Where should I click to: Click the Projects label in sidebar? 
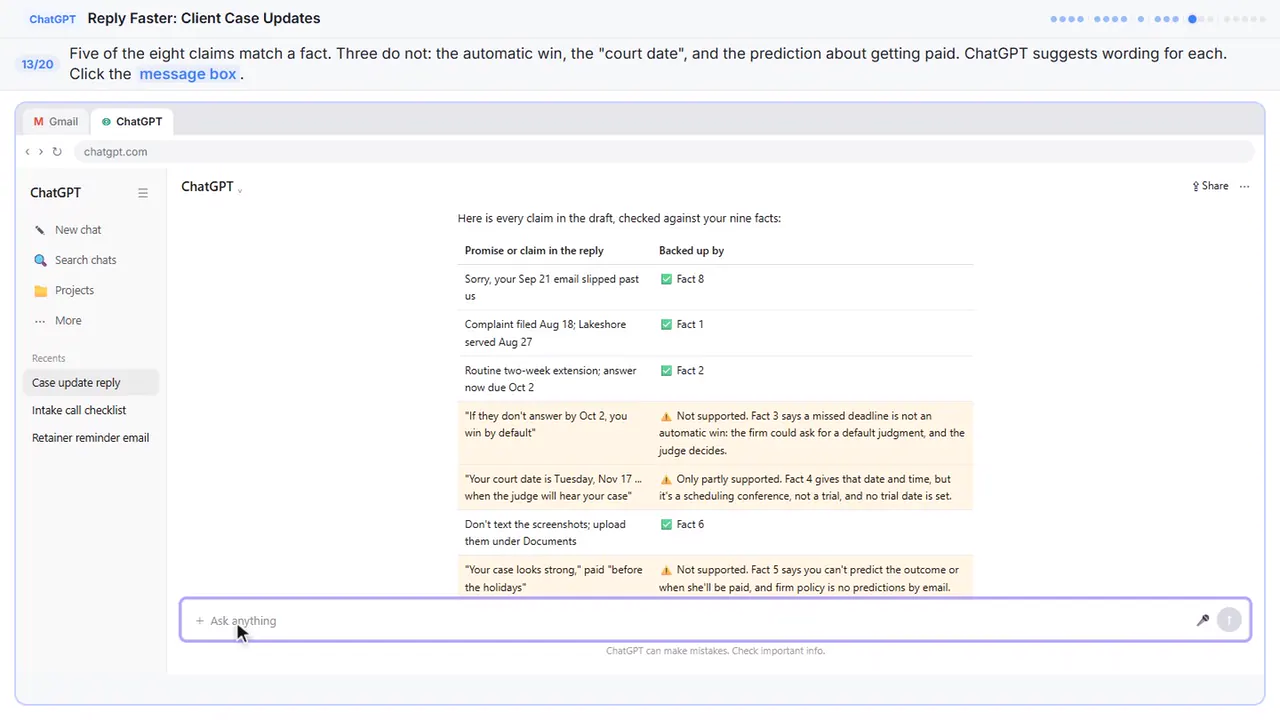pyautogui.click(x=74, y=291)
